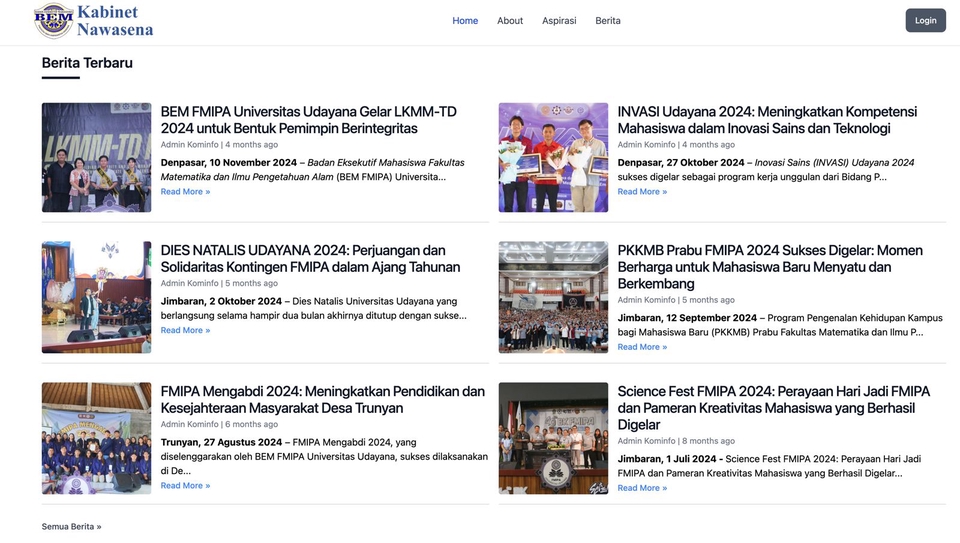Click the PKKMB Prabu crowd thumbnail
Viewport: 960px width, 543px height.
pos(553,297)
